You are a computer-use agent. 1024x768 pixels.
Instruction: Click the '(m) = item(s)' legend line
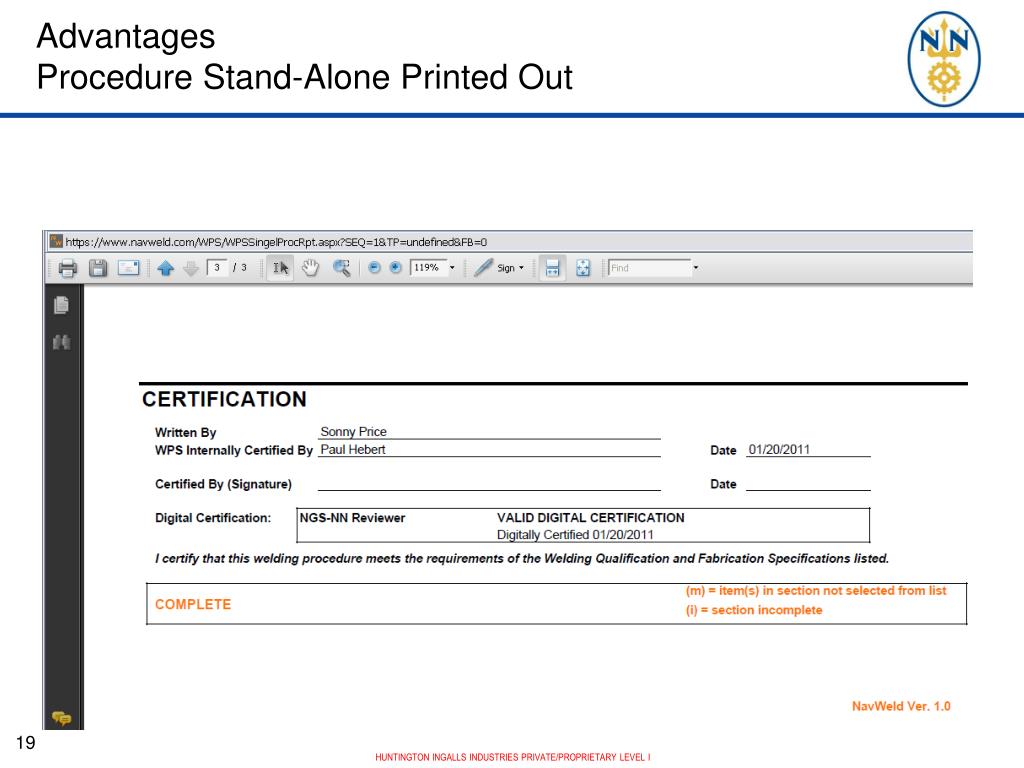tap(816, 590)
